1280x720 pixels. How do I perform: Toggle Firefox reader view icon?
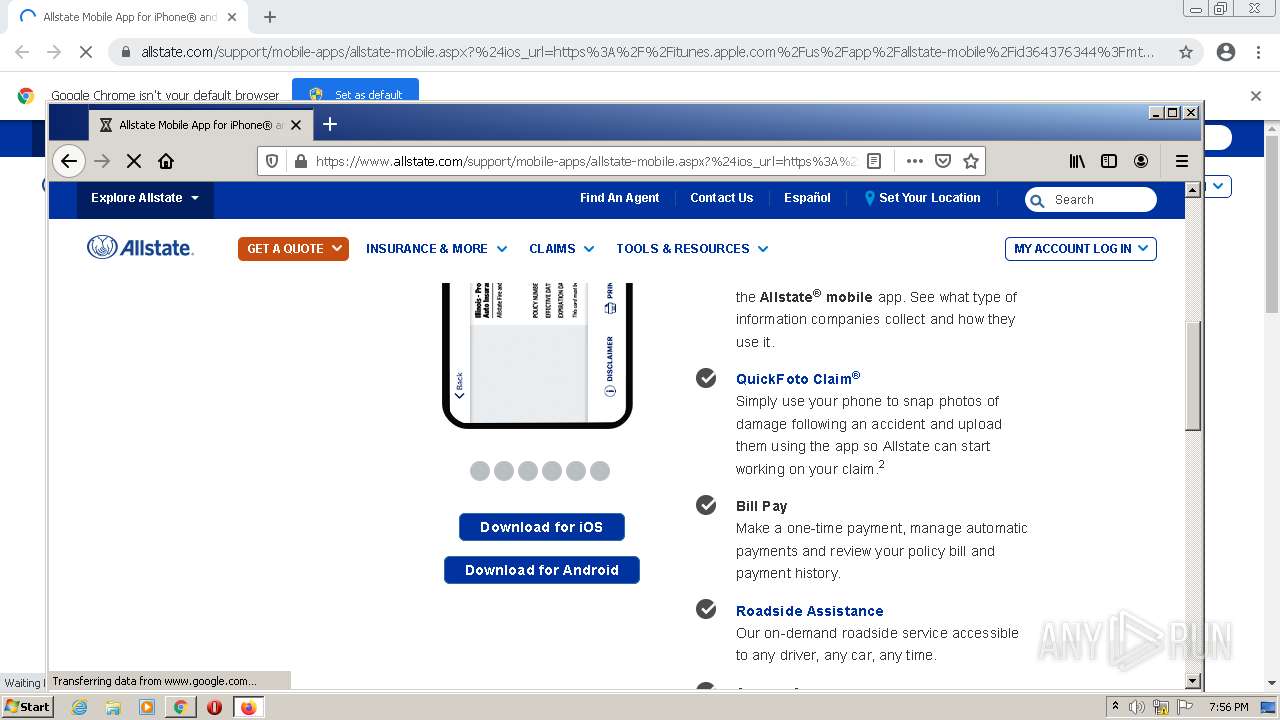pos(874,161)
